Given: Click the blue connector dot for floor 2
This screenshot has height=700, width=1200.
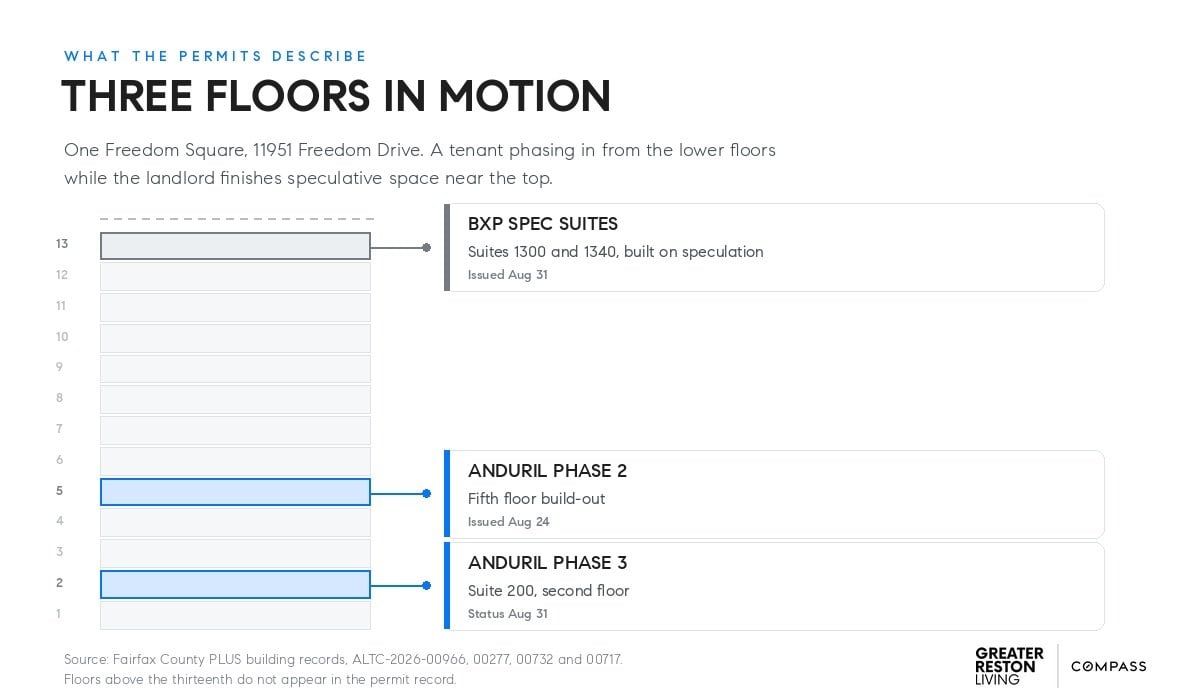Looking at the screenshot, I should (426, 585).
